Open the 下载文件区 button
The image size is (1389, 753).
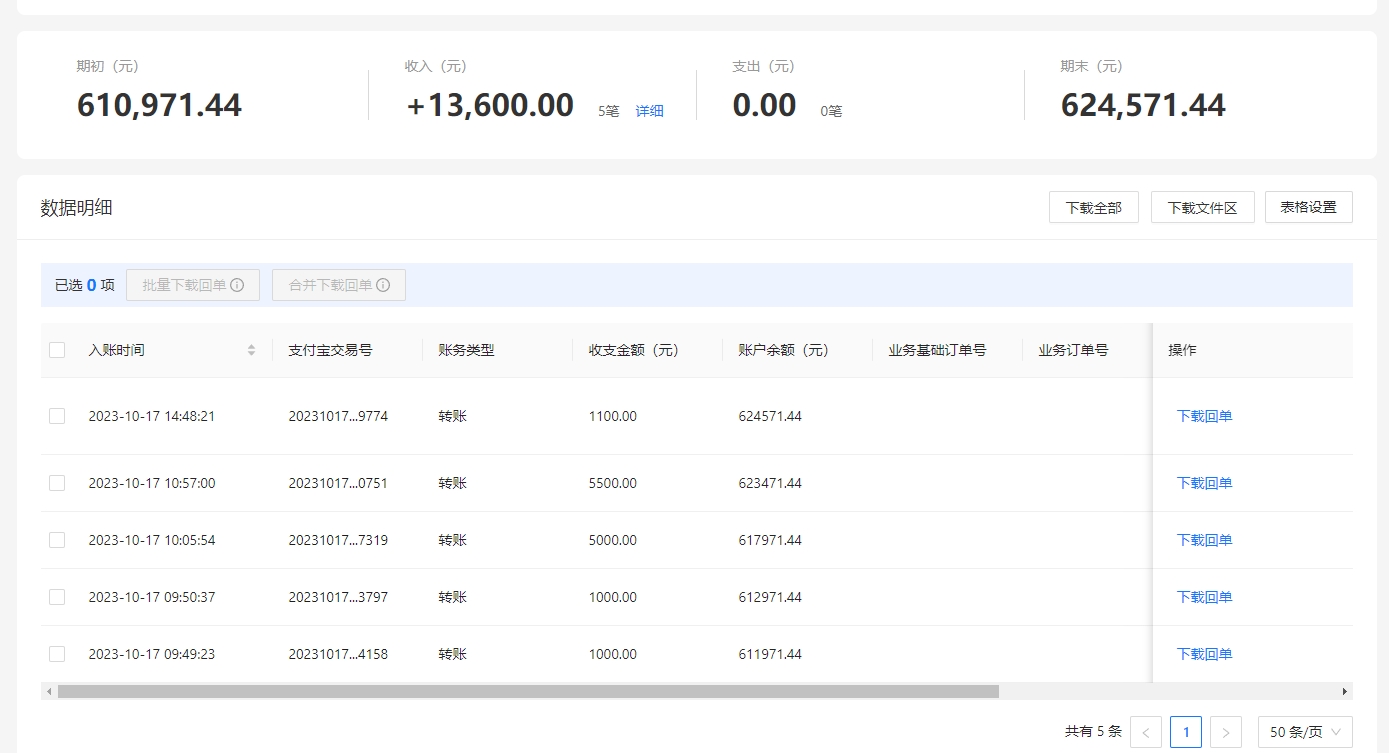click(x=1202, y=207)
